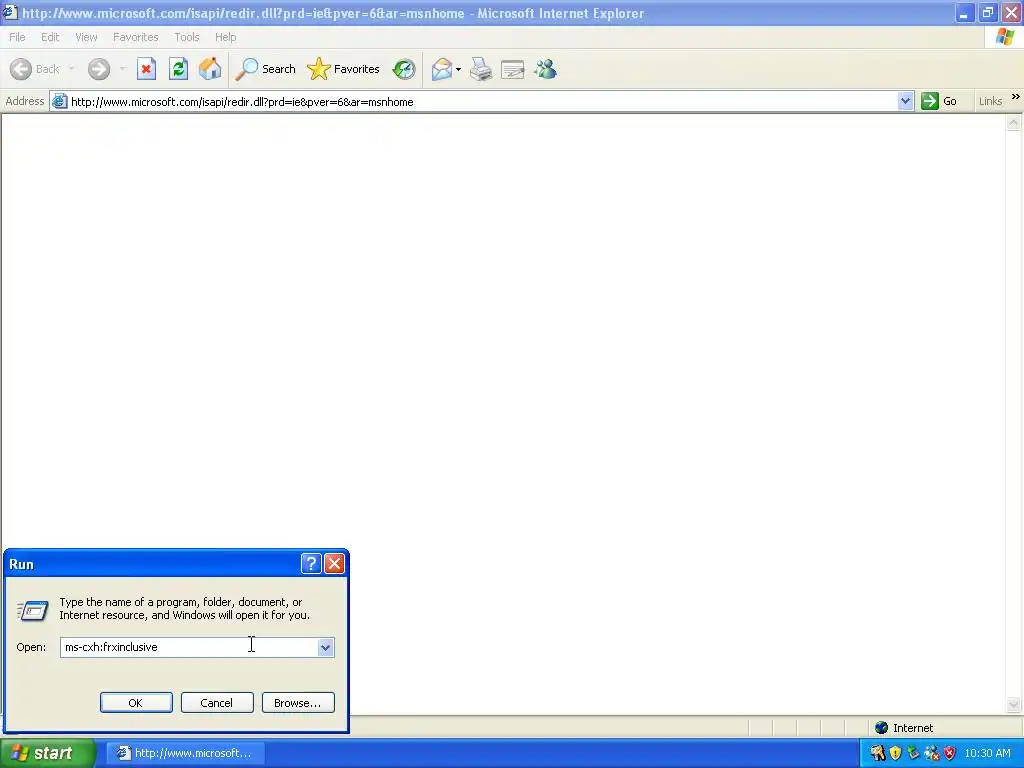Stop page loading with red X icon
Image resolution: width=1024 pixels, height=768 pixels.
(x=146, y=69)
